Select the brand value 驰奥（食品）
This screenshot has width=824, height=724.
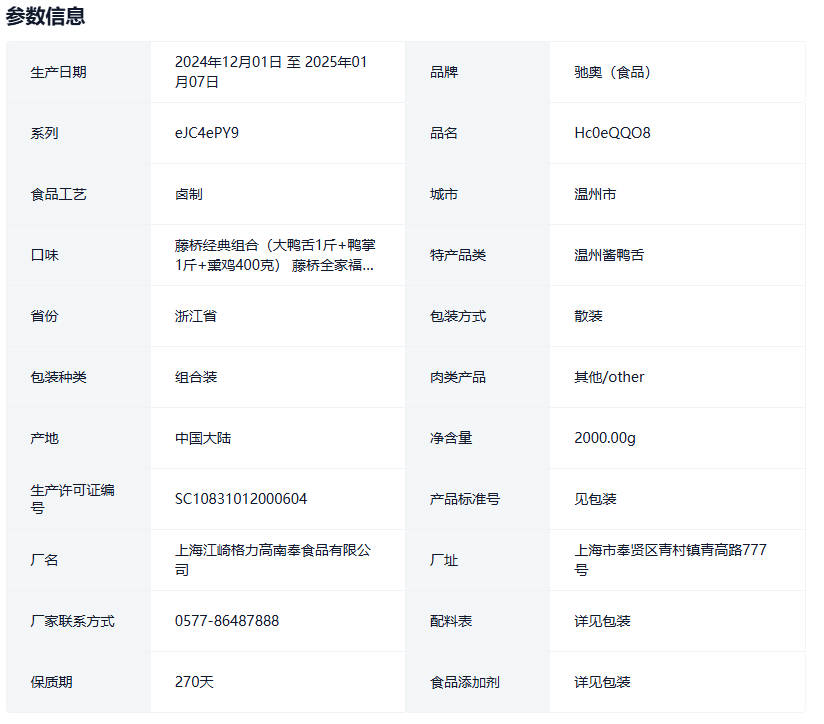pyautogui.click(x=612, y=72)
